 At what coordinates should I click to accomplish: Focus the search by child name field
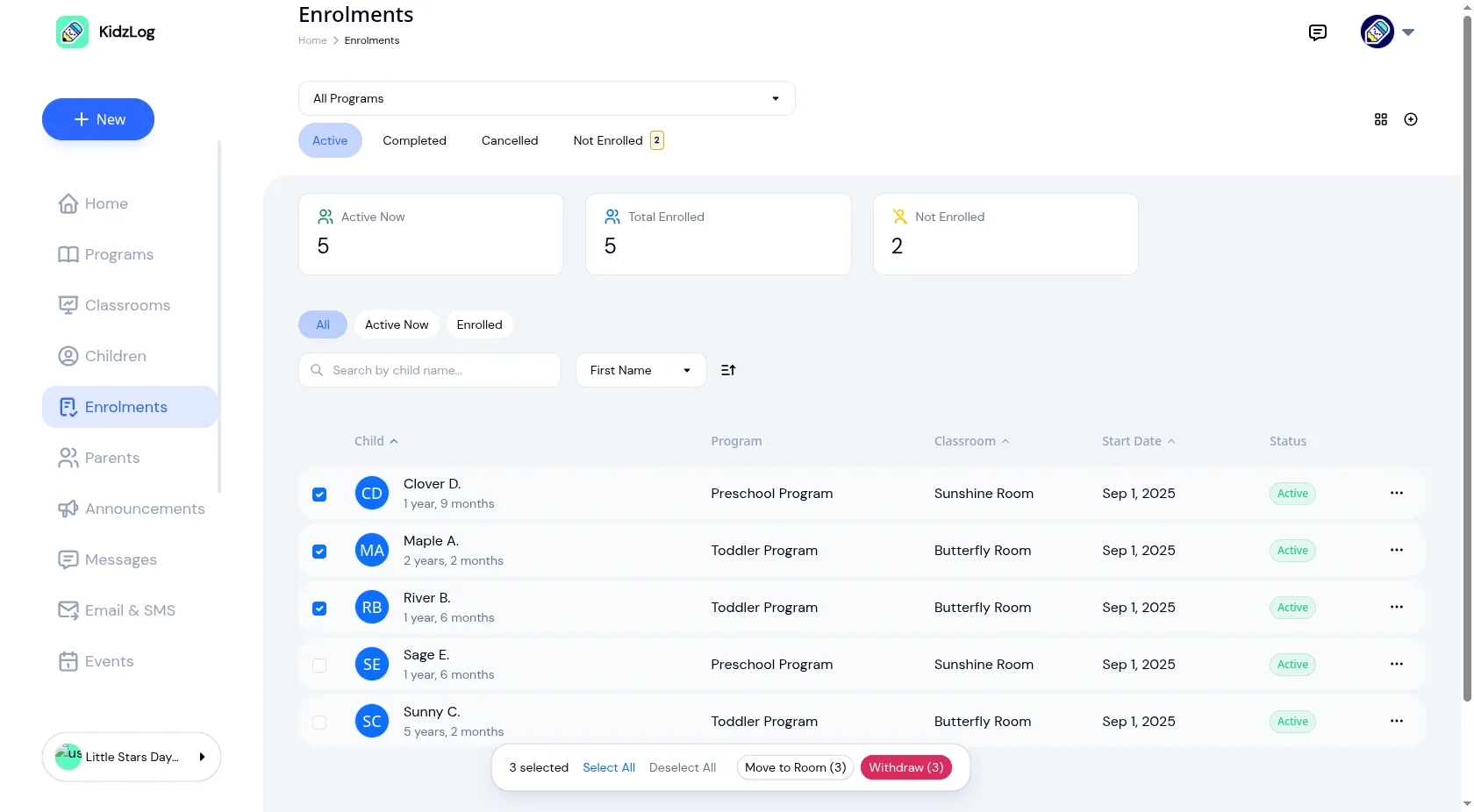pos(430,370)
